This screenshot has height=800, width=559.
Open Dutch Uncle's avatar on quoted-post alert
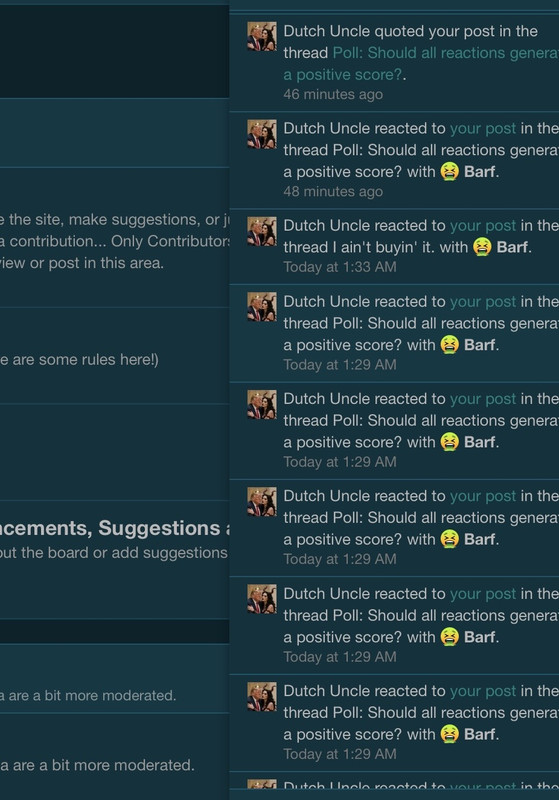pos(262,36)
